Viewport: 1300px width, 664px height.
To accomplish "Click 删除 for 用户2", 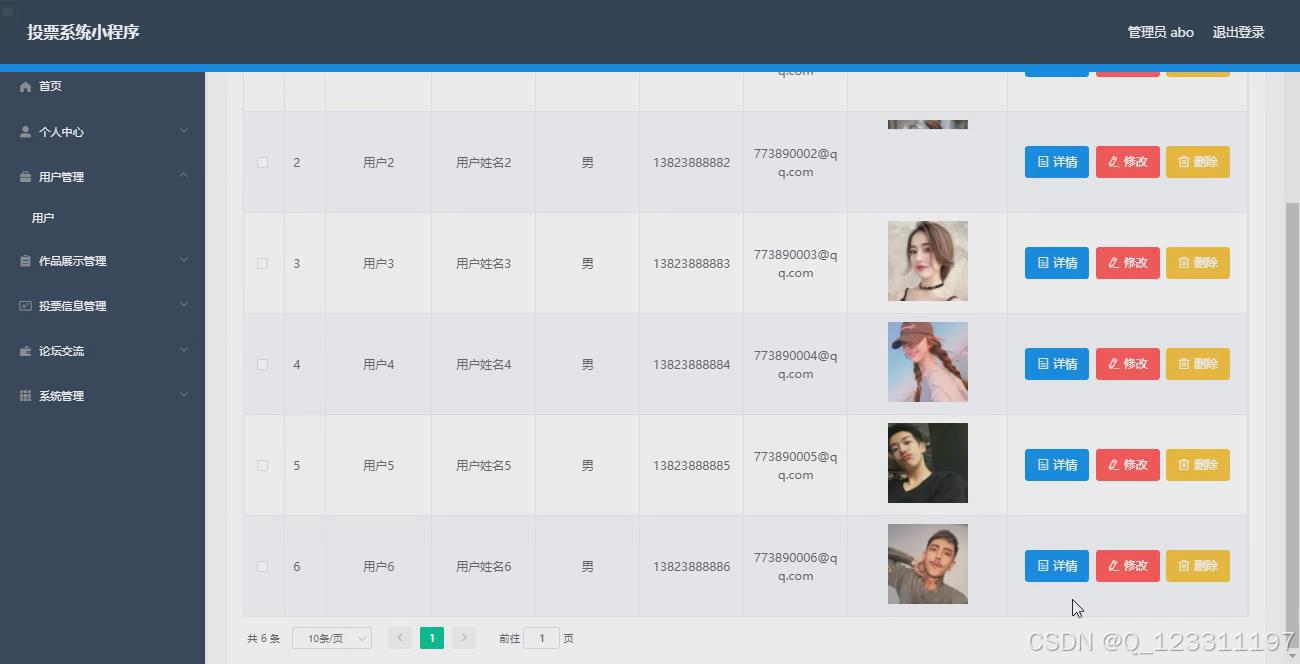I will [x=1198, y=162].
